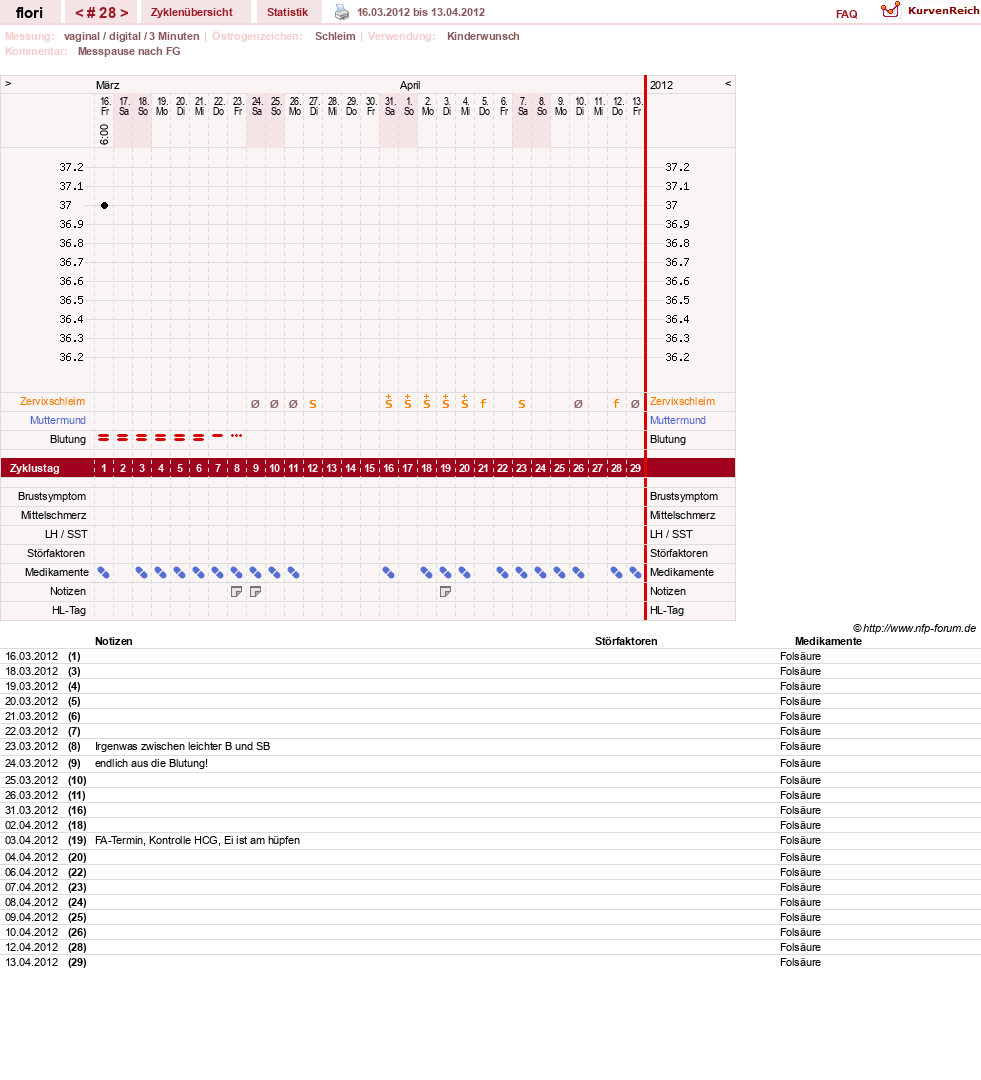Screen dimensions: 981x1080
Task: Follow the http://www.nfp-forum.de link
Action: tap(919, 628)
